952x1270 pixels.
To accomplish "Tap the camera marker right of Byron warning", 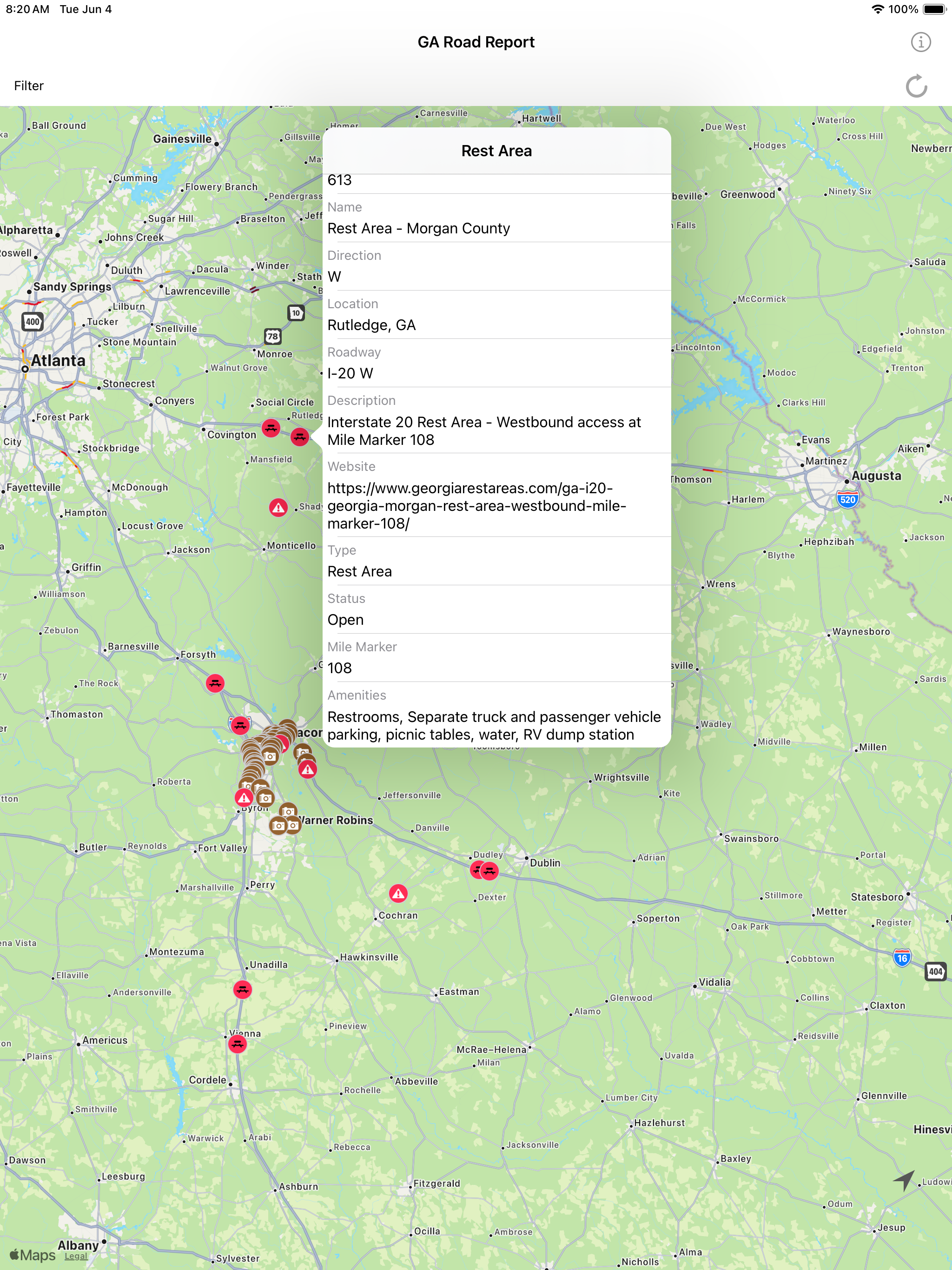I will tap(265, 798).
